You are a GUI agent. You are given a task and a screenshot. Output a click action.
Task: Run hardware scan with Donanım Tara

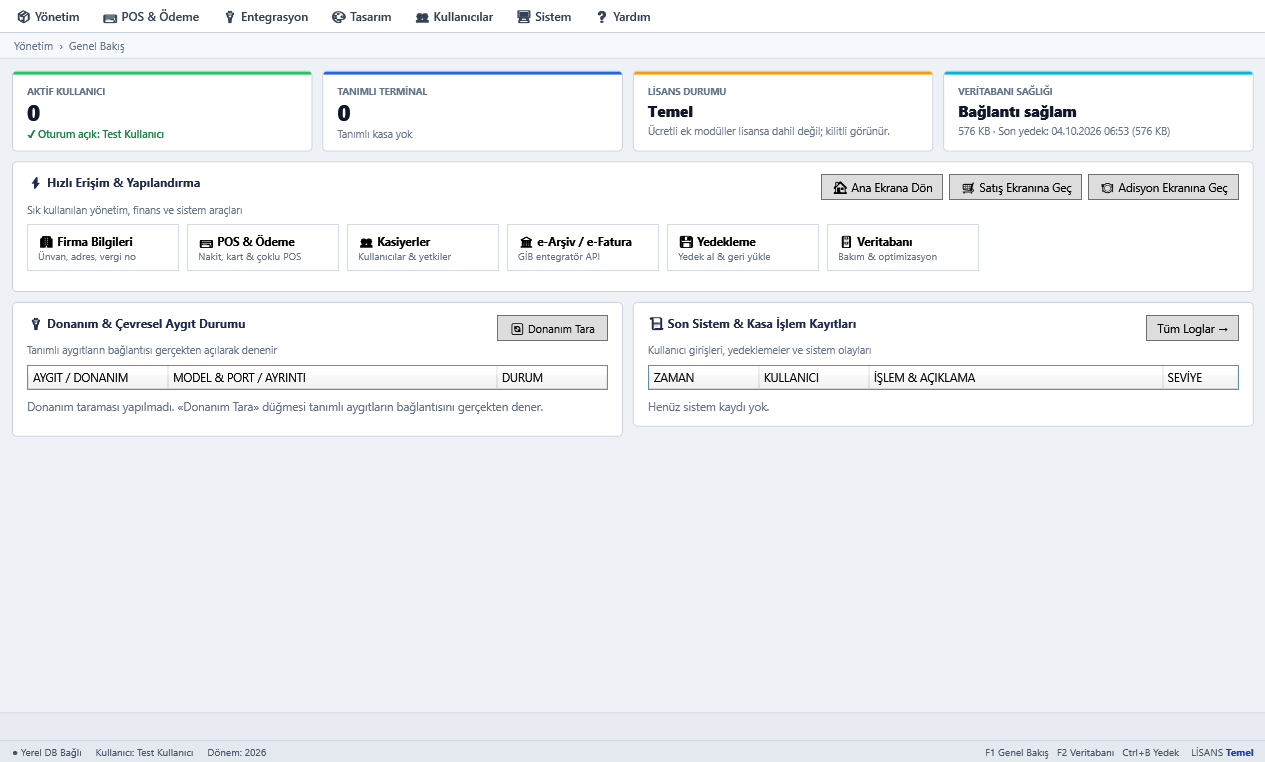coord(552,329)
